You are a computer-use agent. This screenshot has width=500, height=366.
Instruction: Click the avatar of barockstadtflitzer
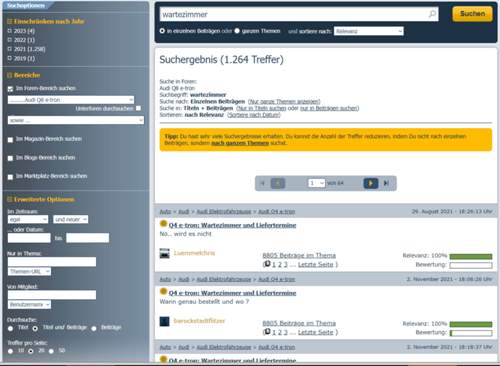tap(164, 321)
